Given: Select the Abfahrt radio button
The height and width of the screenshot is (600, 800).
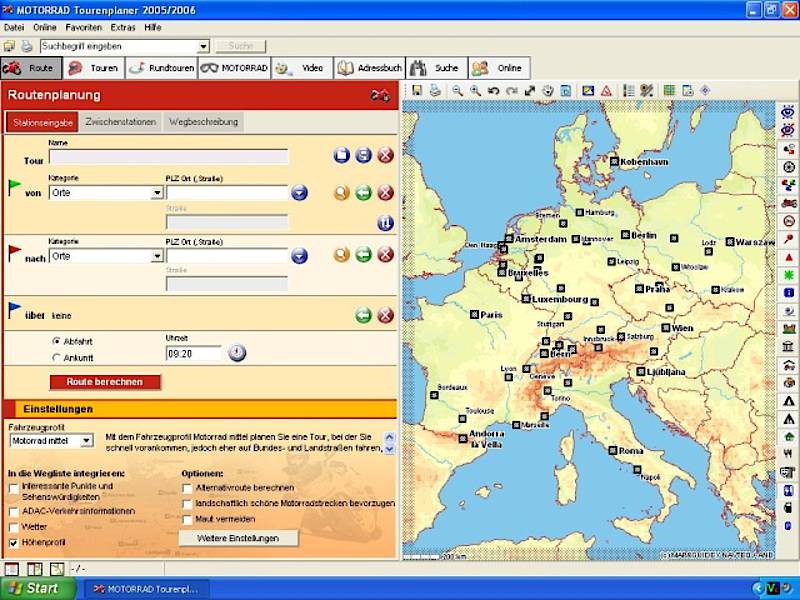Looking at the screenshot, I should (57, 341).
